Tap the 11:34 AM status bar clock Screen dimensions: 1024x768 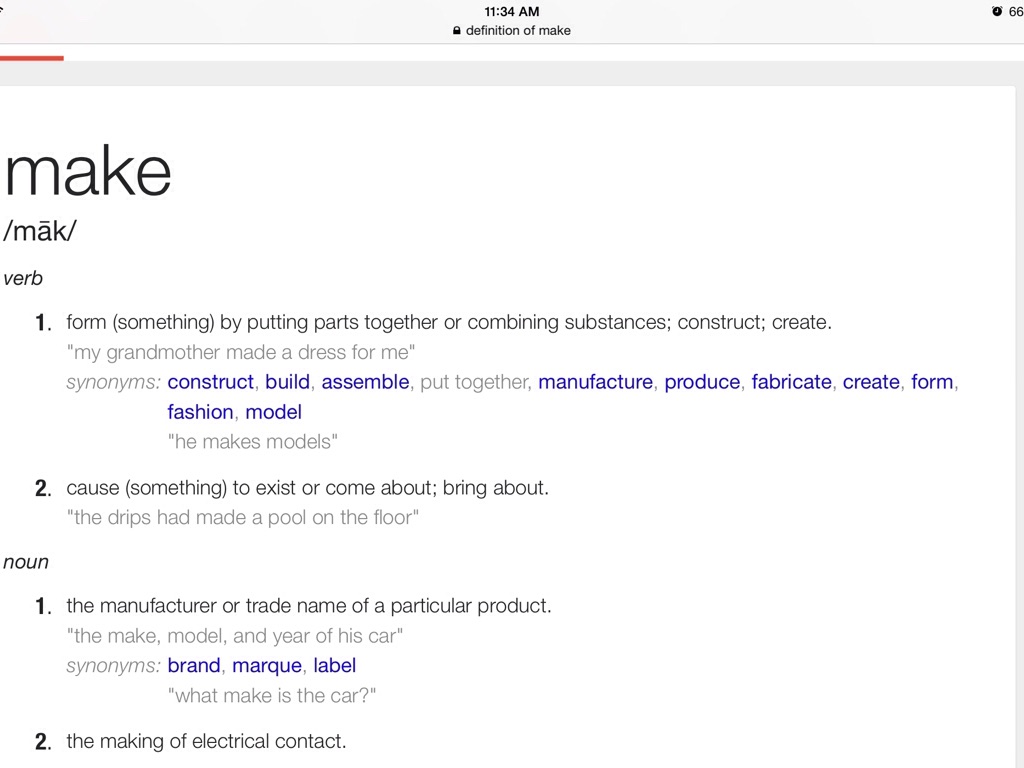click(x=512, y=11)
